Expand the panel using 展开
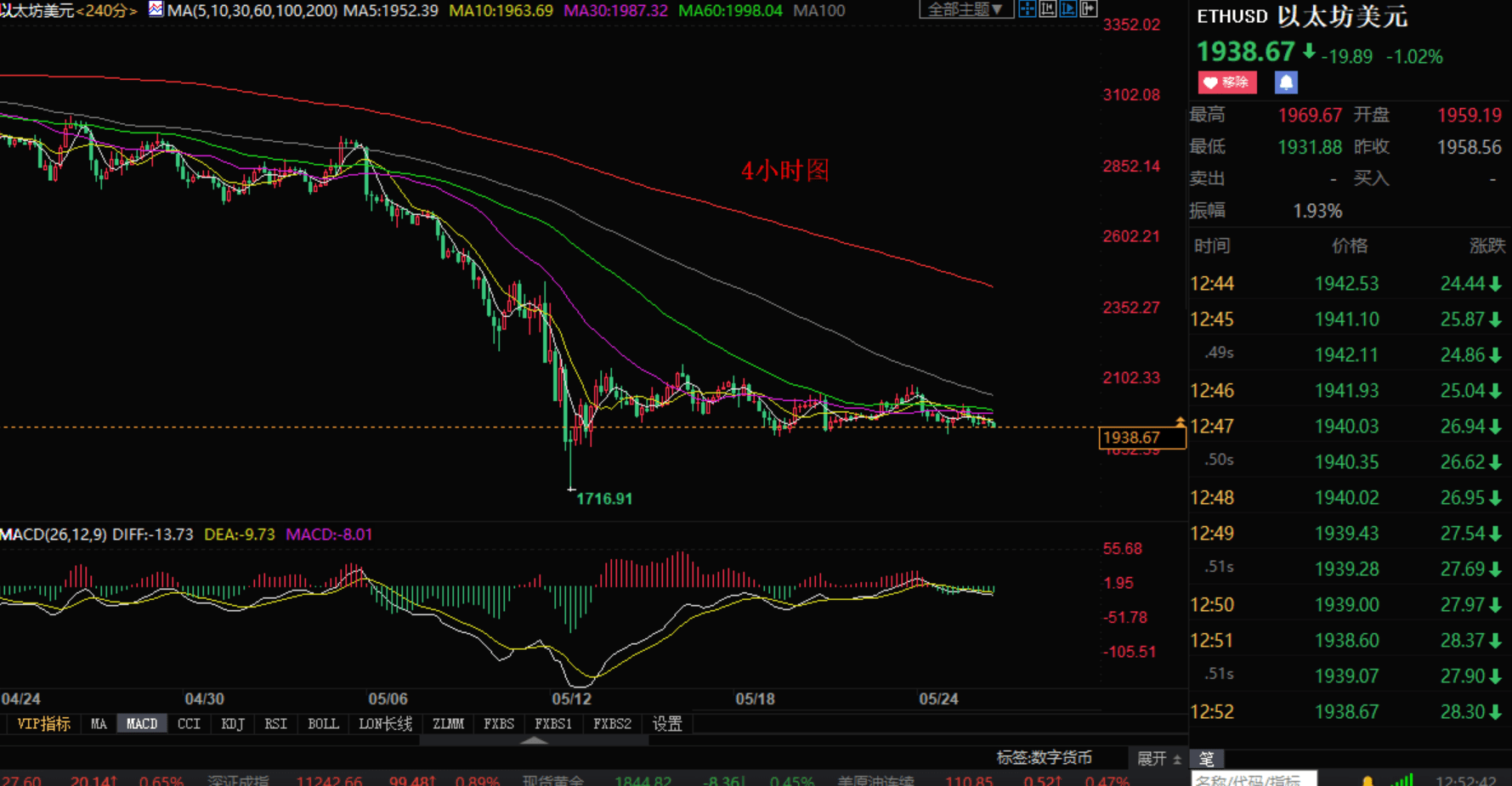Viewport: 1512px width, 786px height. [1158, 758]
